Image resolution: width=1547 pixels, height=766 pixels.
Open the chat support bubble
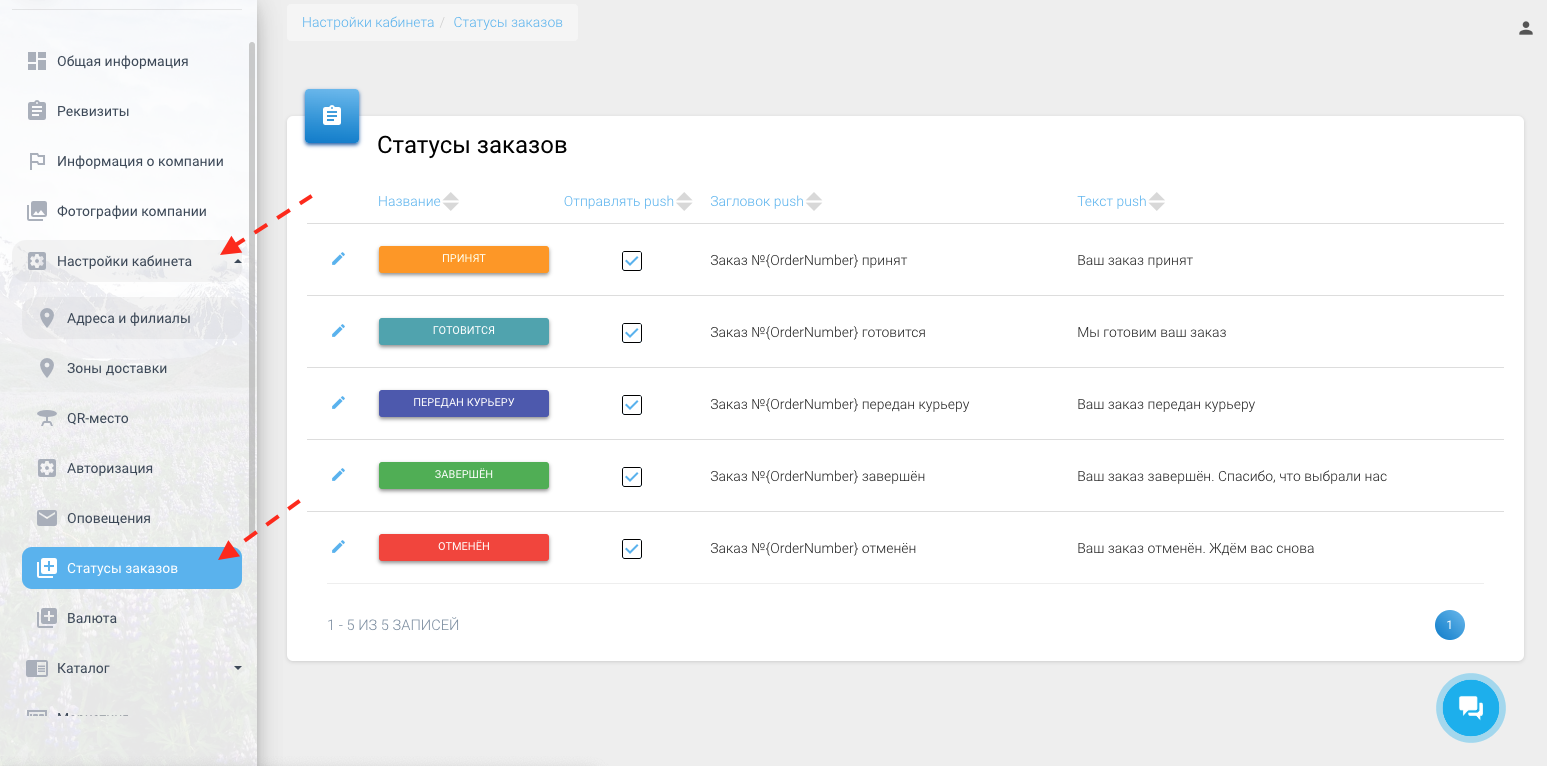click(1471, 708)
